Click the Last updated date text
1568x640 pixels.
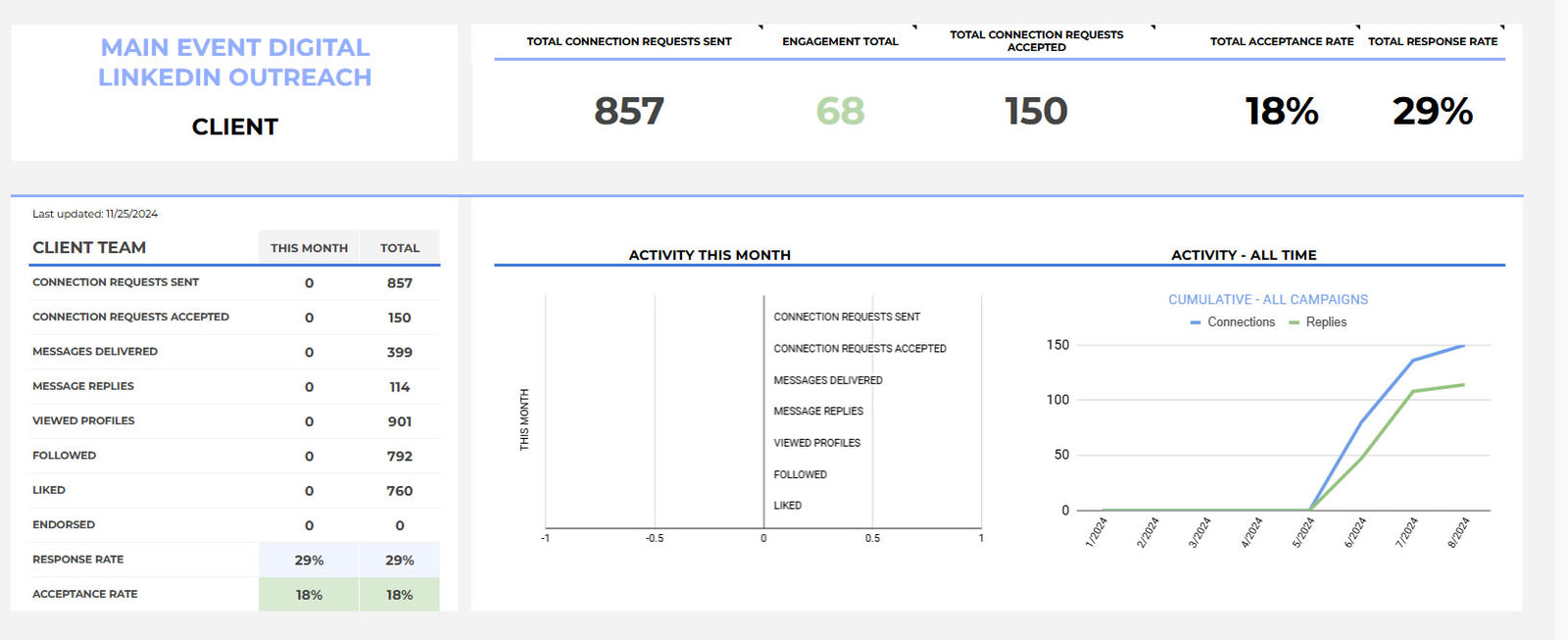pyautogui.click(x=95, y=214)
